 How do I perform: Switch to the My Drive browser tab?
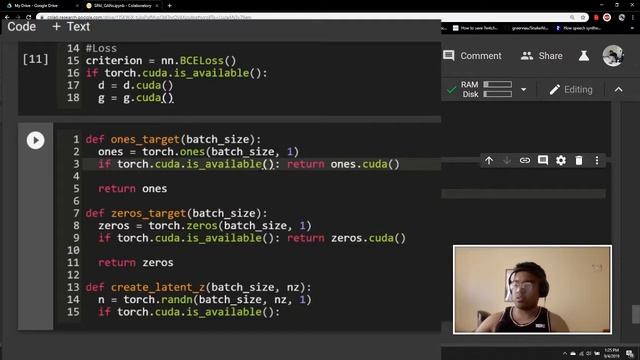41,6
